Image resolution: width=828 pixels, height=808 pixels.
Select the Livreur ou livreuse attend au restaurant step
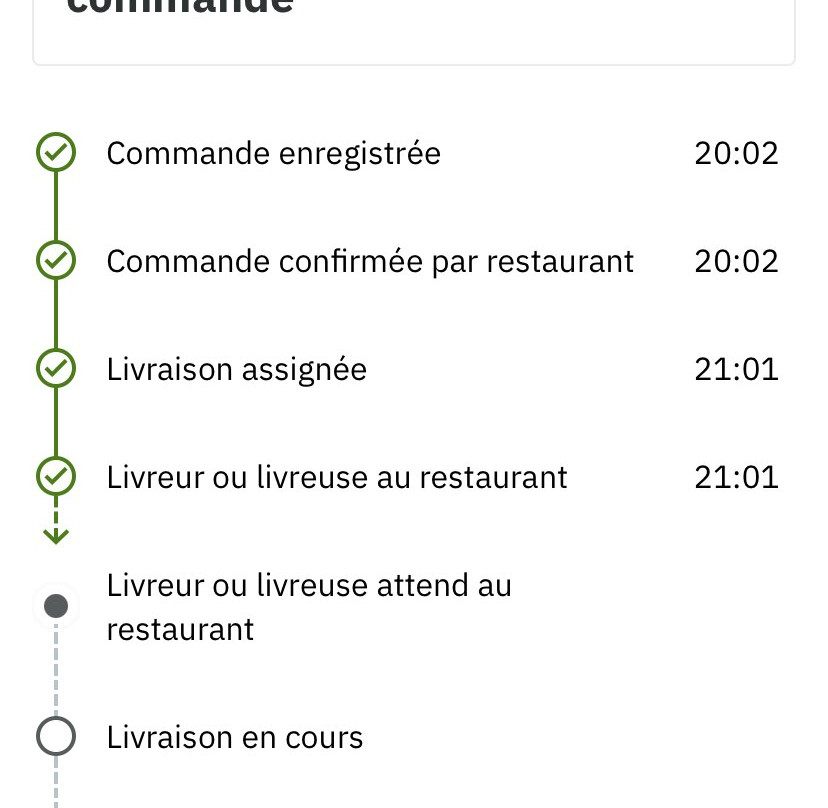click(309, 607)
